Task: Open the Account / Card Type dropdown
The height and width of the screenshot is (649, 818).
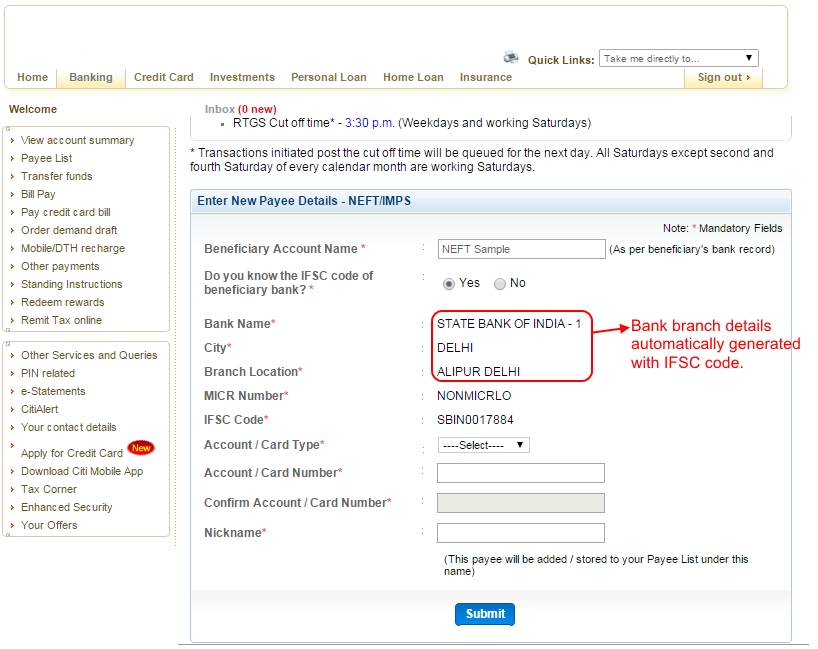Action: coord(484,444)
